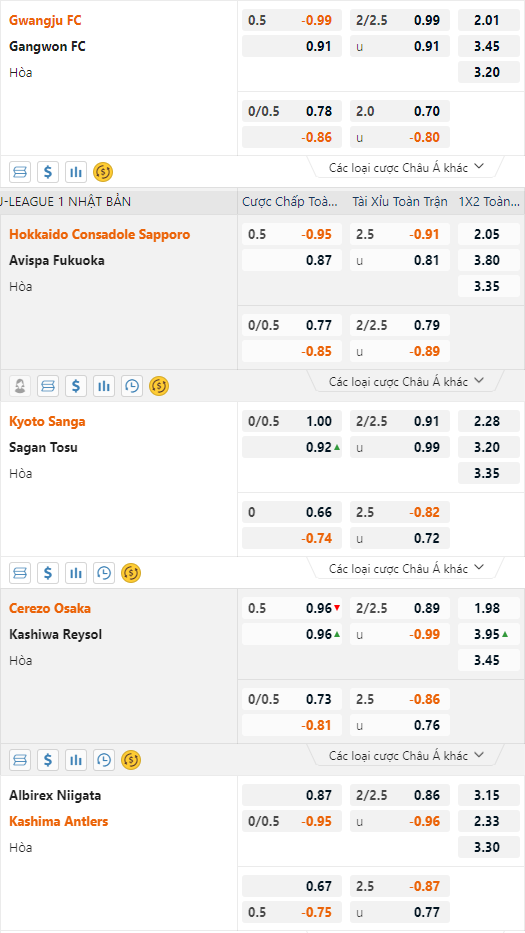Click the gold coin icon under Gwangju FC match

coord(103,173)
